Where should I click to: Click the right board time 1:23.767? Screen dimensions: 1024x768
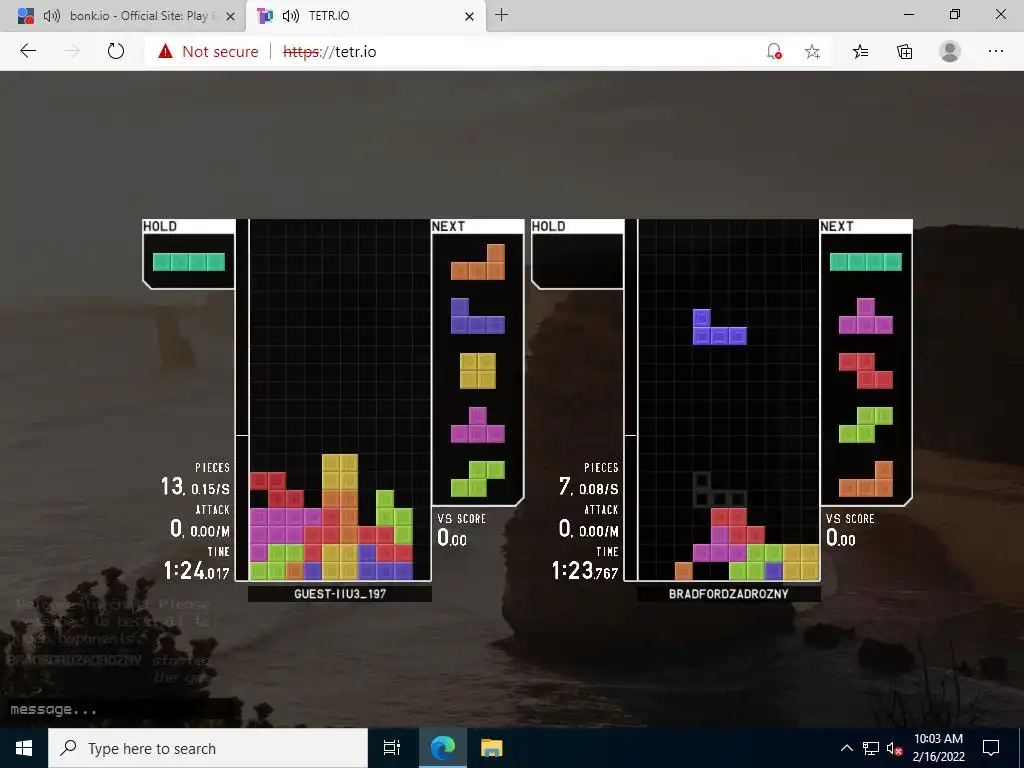pyautogui.click(x=585, y=571)
